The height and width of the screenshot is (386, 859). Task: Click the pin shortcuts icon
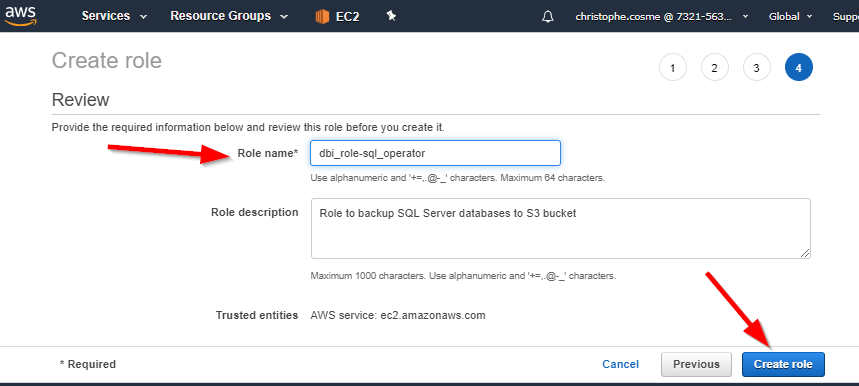(391, 16)
